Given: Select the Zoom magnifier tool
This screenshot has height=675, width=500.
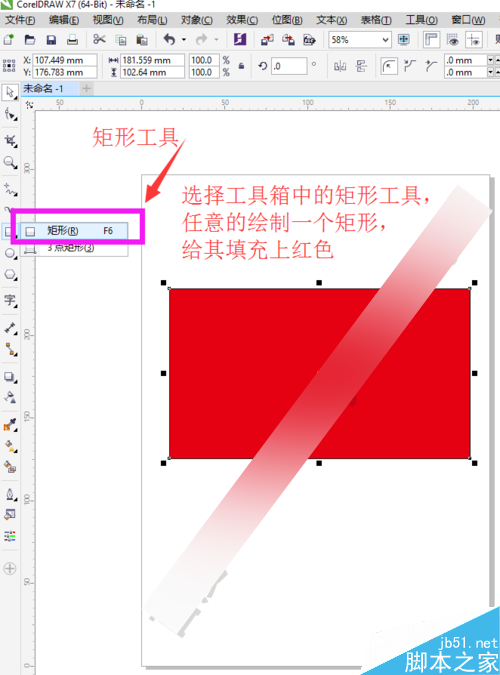Looking at the screenshot, I should point(10,162).
